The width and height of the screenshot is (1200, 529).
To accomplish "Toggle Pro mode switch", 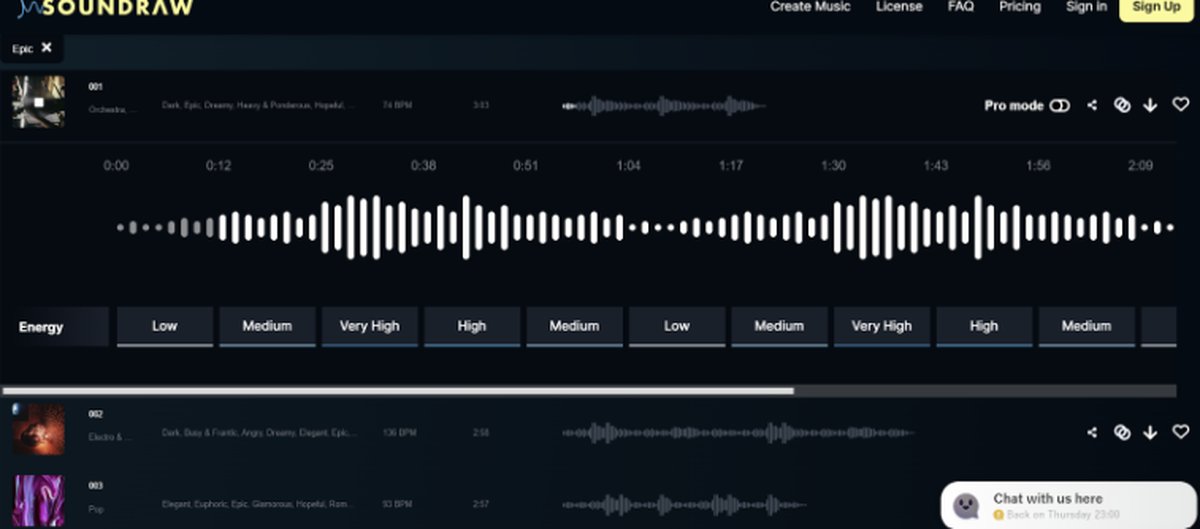I will click(x=1059, y=105).
